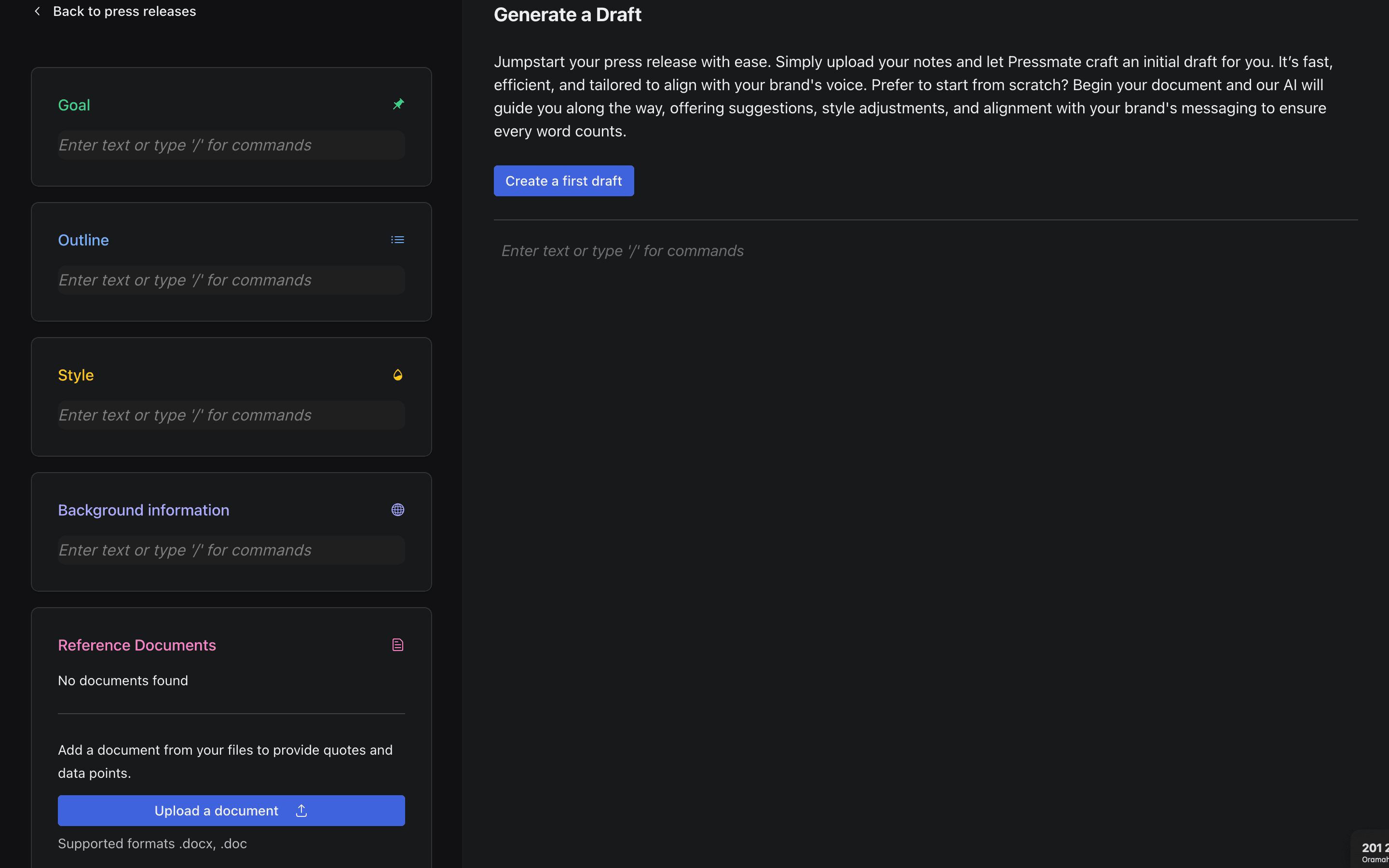Click the Background information text field
The image size is (1389, 868).
[231, 550]
